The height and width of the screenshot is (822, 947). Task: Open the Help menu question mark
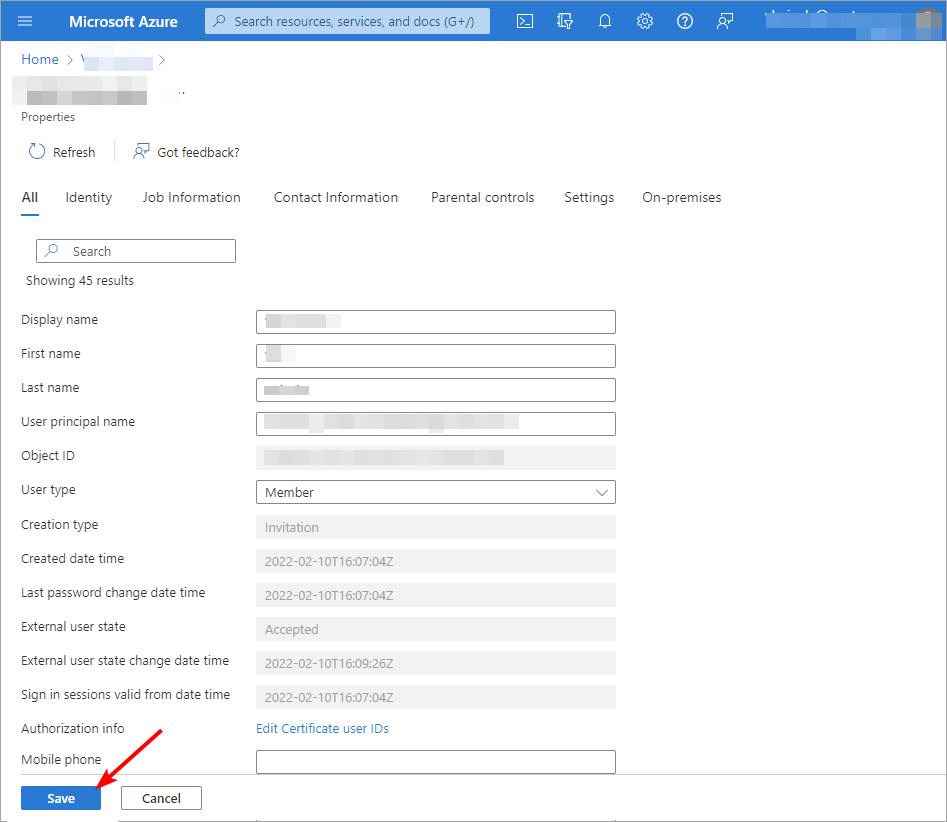click(684, 20)
